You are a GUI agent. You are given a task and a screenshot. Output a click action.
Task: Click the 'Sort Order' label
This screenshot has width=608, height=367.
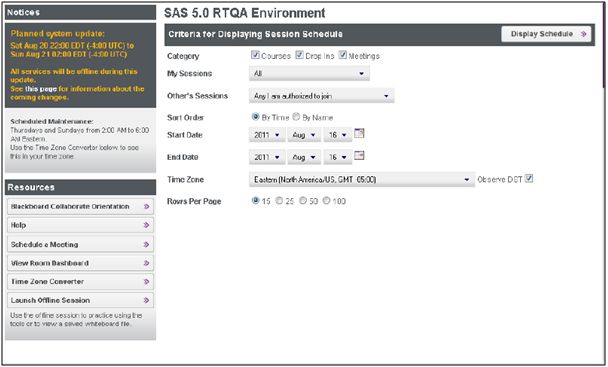click(x=185, y=118)
